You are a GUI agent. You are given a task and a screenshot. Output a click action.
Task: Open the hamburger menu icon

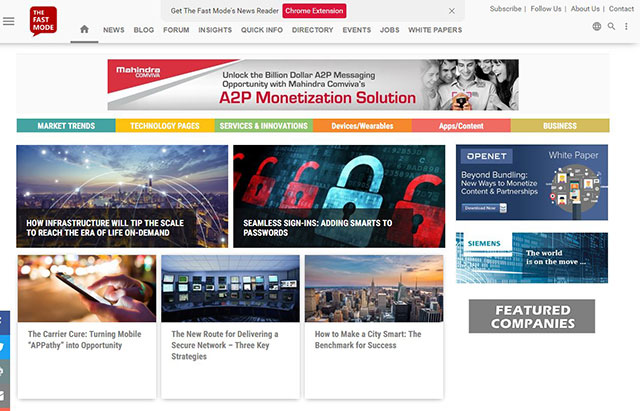(x=9, y=21)
